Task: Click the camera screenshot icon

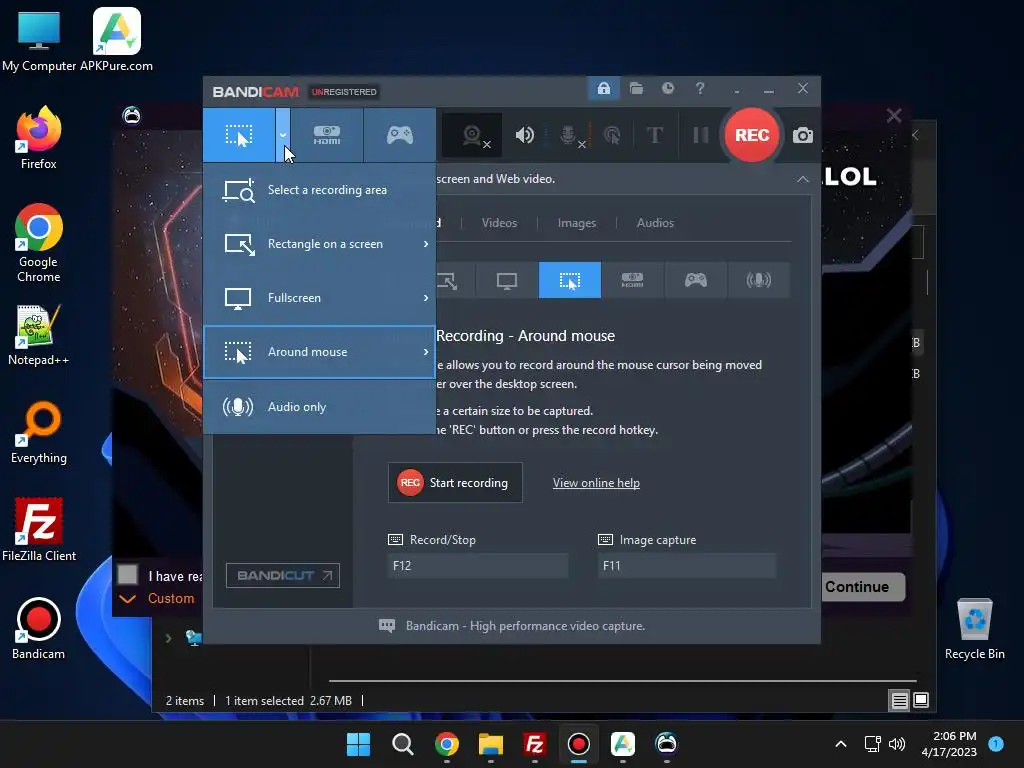Action: pyautogui.click(x=803, y=135)
